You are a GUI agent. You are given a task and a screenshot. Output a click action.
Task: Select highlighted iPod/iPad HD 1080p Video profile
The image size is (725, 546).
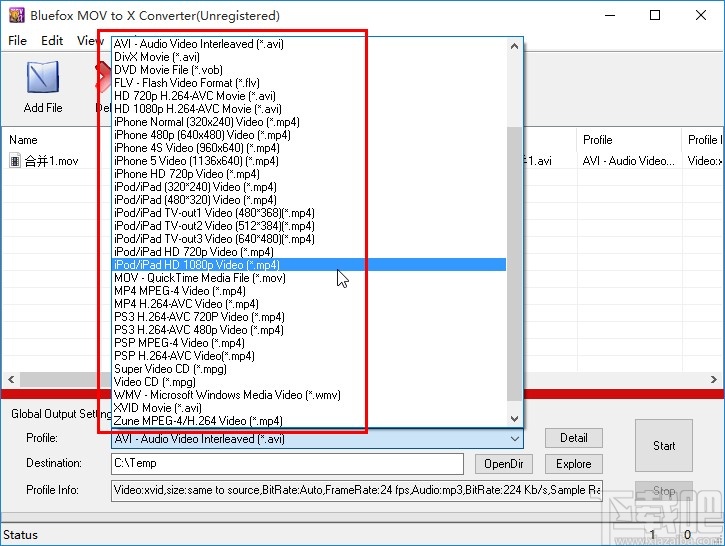(x=309, y=265)
